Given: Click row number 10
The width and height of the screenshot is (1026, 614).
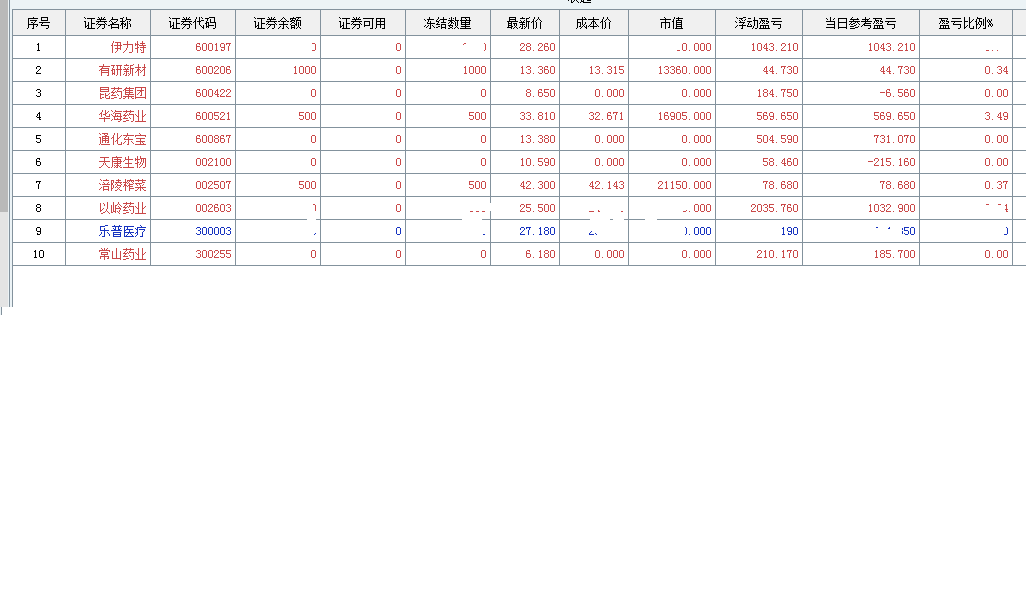Looking at the screenshot, I should (x=39, y=254).
